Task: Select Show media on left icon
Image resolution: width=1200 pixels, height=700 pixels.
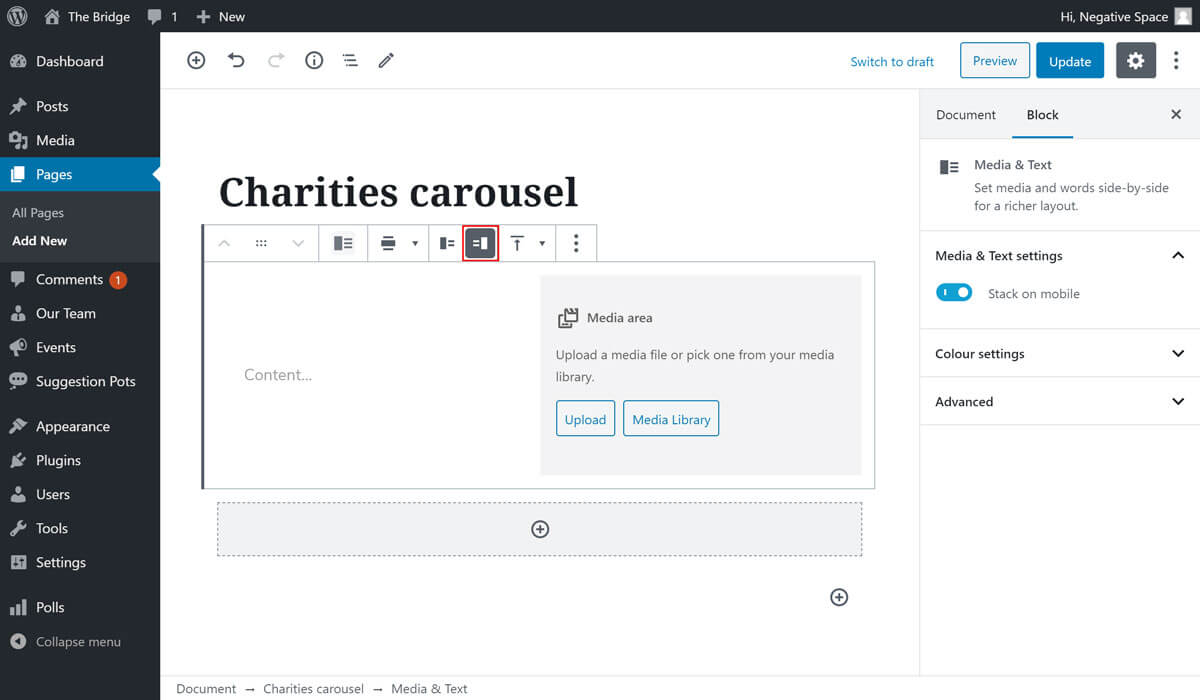Action: pos(447,243)
